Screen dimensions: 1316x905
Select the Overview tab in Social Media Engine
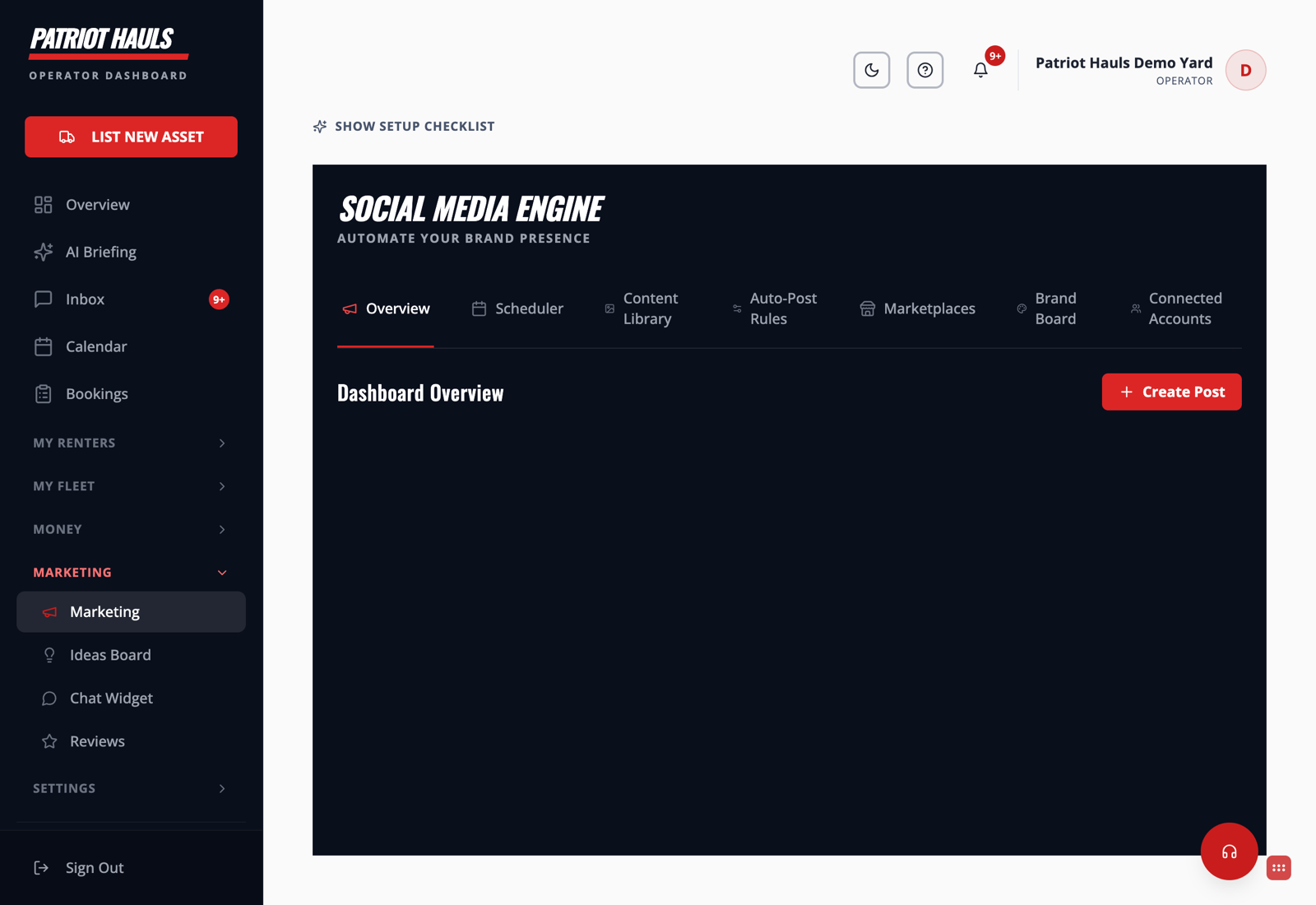coord(386,309)
